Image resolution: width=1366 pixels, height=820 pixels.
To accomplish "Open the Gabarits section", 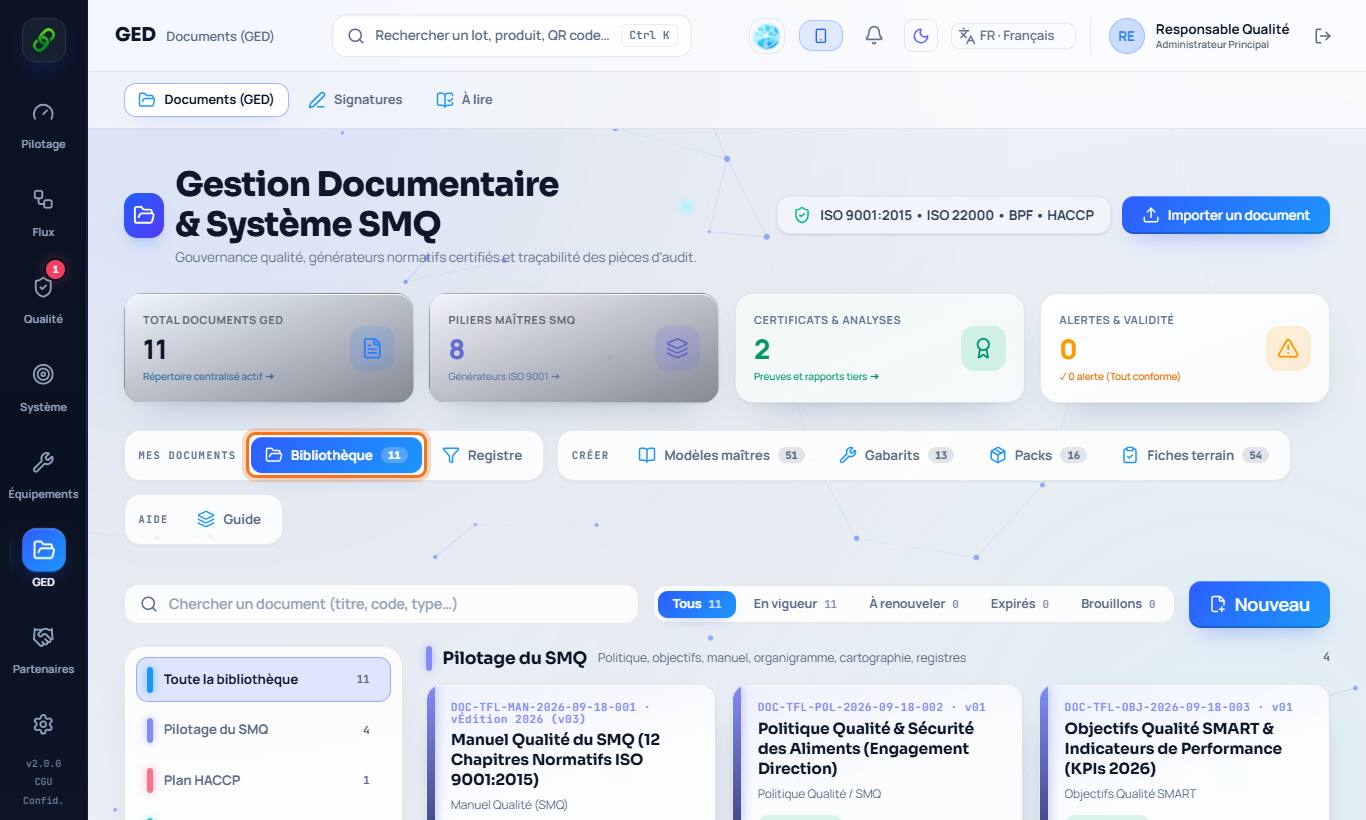I will pos(896,455).
